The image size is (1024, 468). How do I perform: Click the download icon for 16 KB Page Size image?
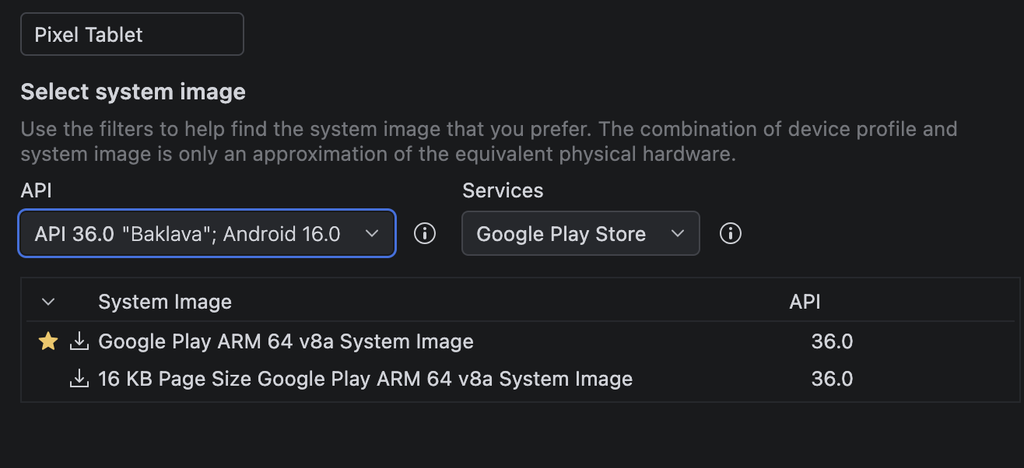tap(79, 379)
